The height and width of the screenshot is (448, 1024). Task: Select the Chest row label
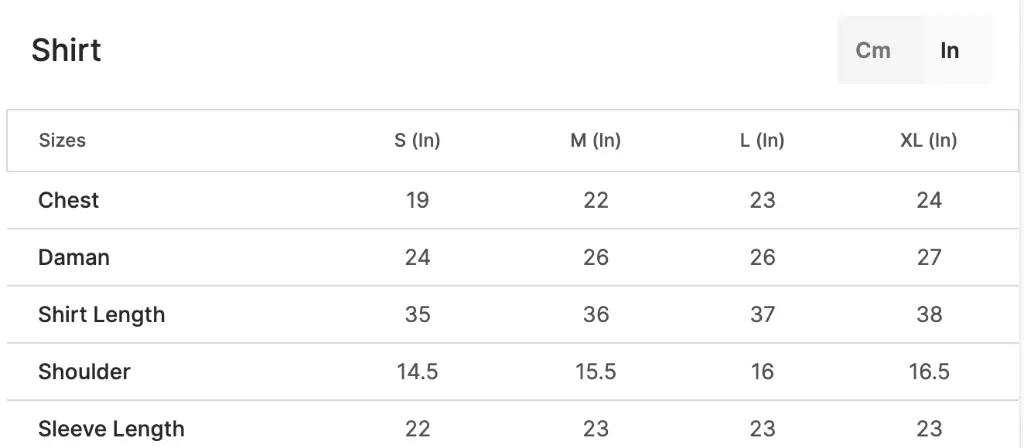69,200
